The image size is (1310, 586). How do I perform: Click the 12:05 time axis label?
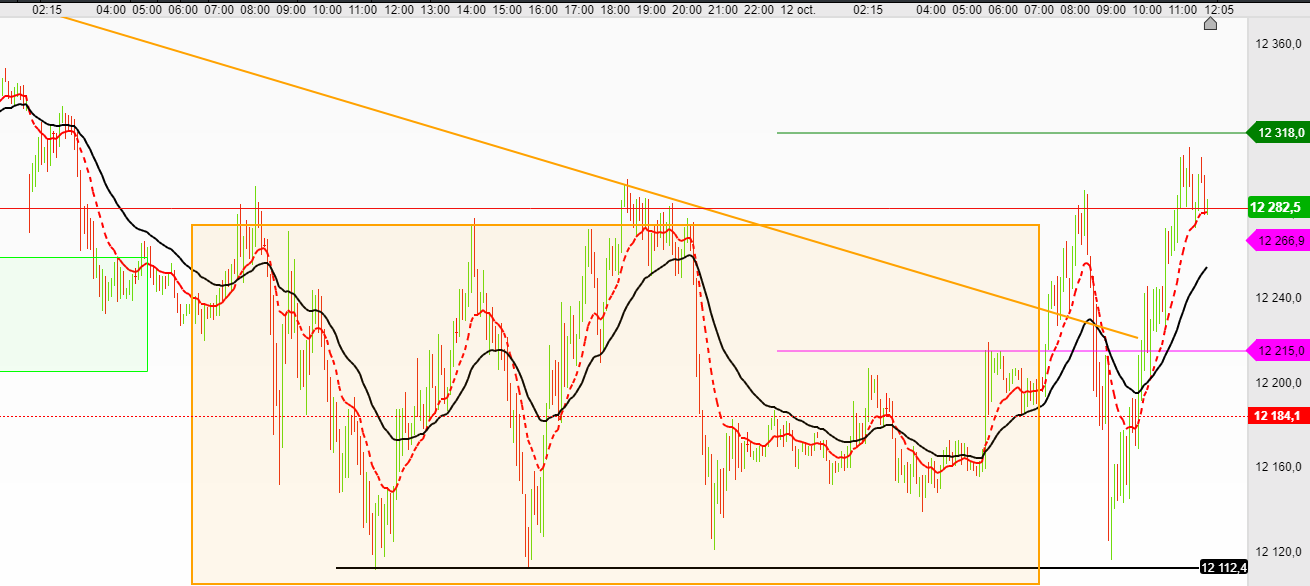[1219, 9]
